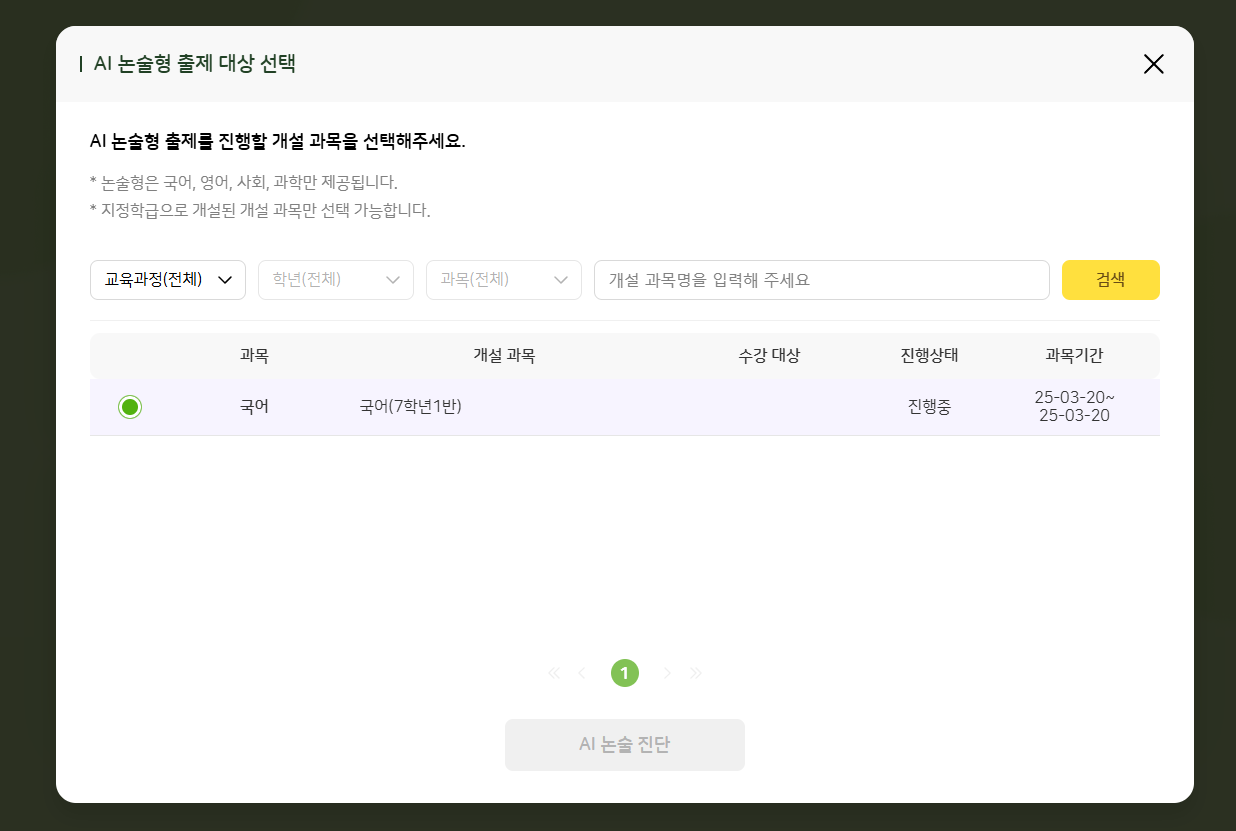This screenshot has height=831, width=1236.
Task: Click the previous page single-left arrow
Action: pos(582,673)
